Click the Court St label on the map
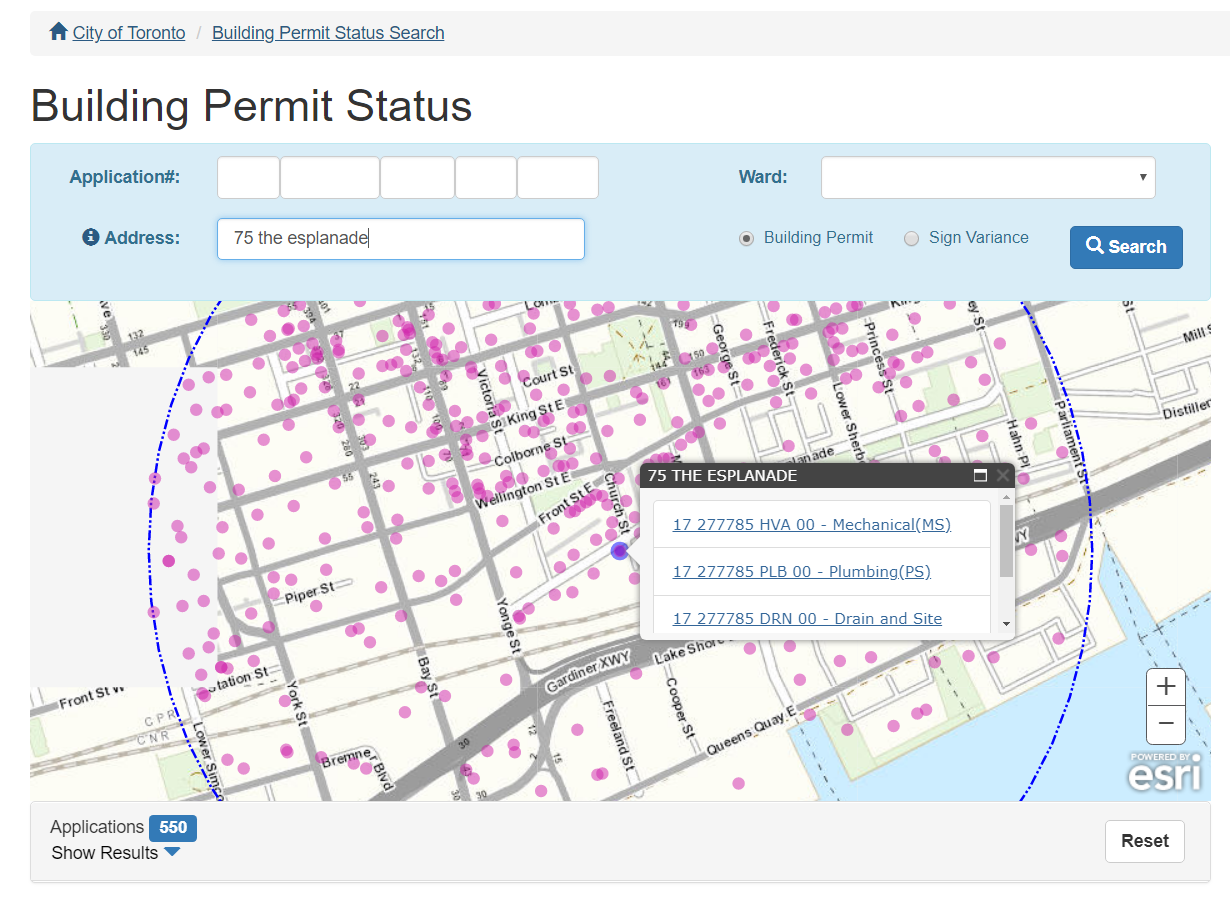Image resolution: width=1230 pixels, height=897 pixels. point(547,377)
